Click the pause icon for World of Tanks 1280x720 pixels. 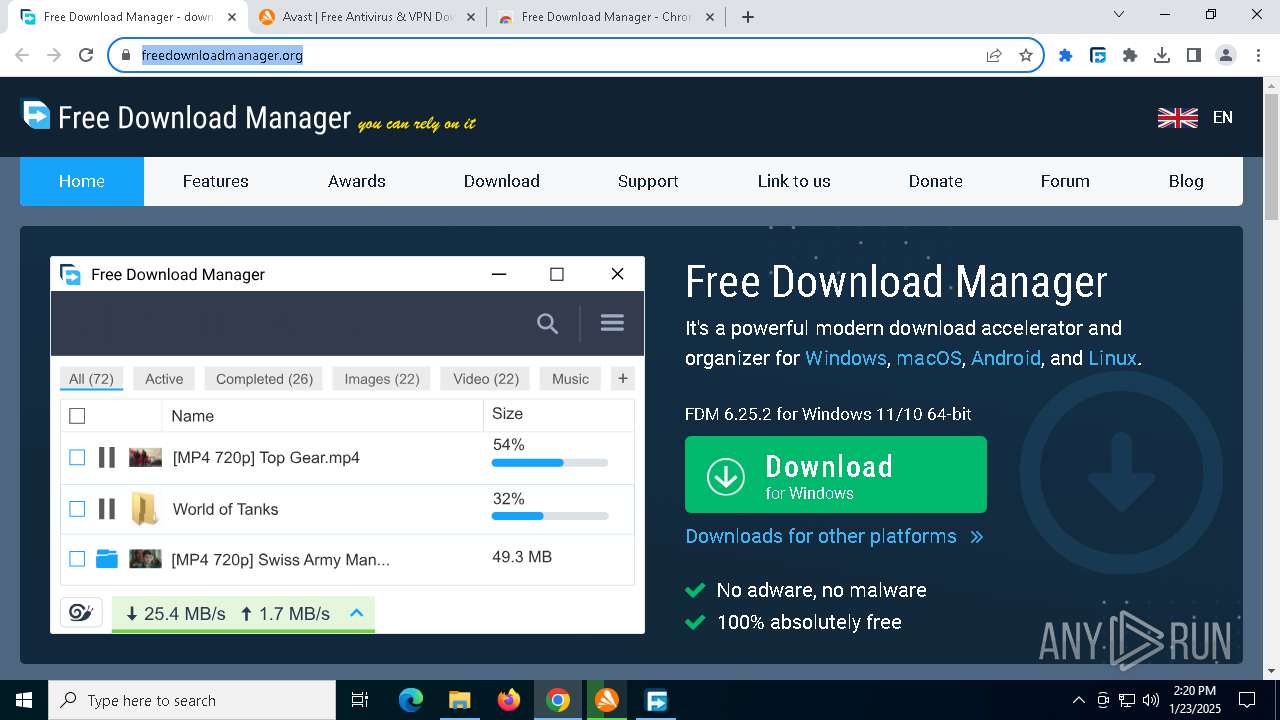[106, 509]
